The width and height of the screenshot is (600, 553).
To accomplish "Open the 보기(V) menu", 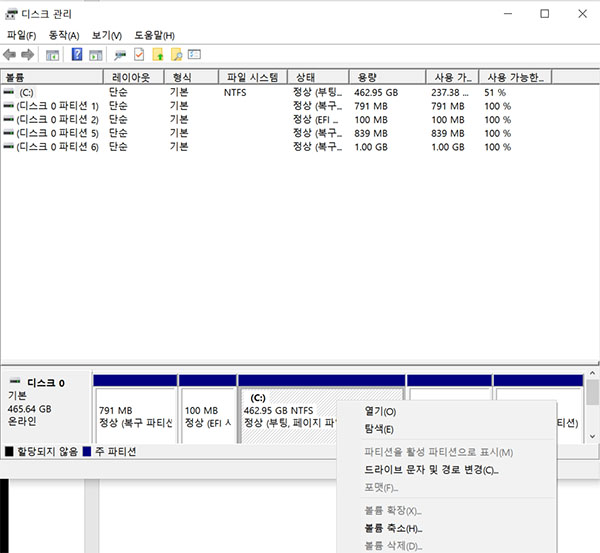I will [106, 35].
